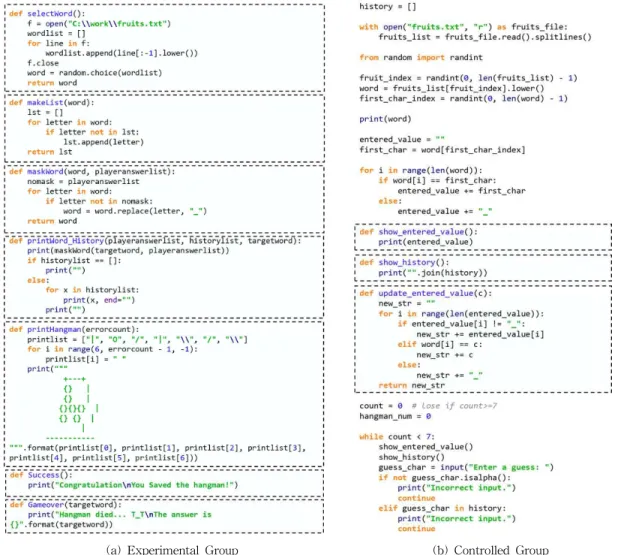Click the makeList function name

pyautogui.click(x=45, y=103)
